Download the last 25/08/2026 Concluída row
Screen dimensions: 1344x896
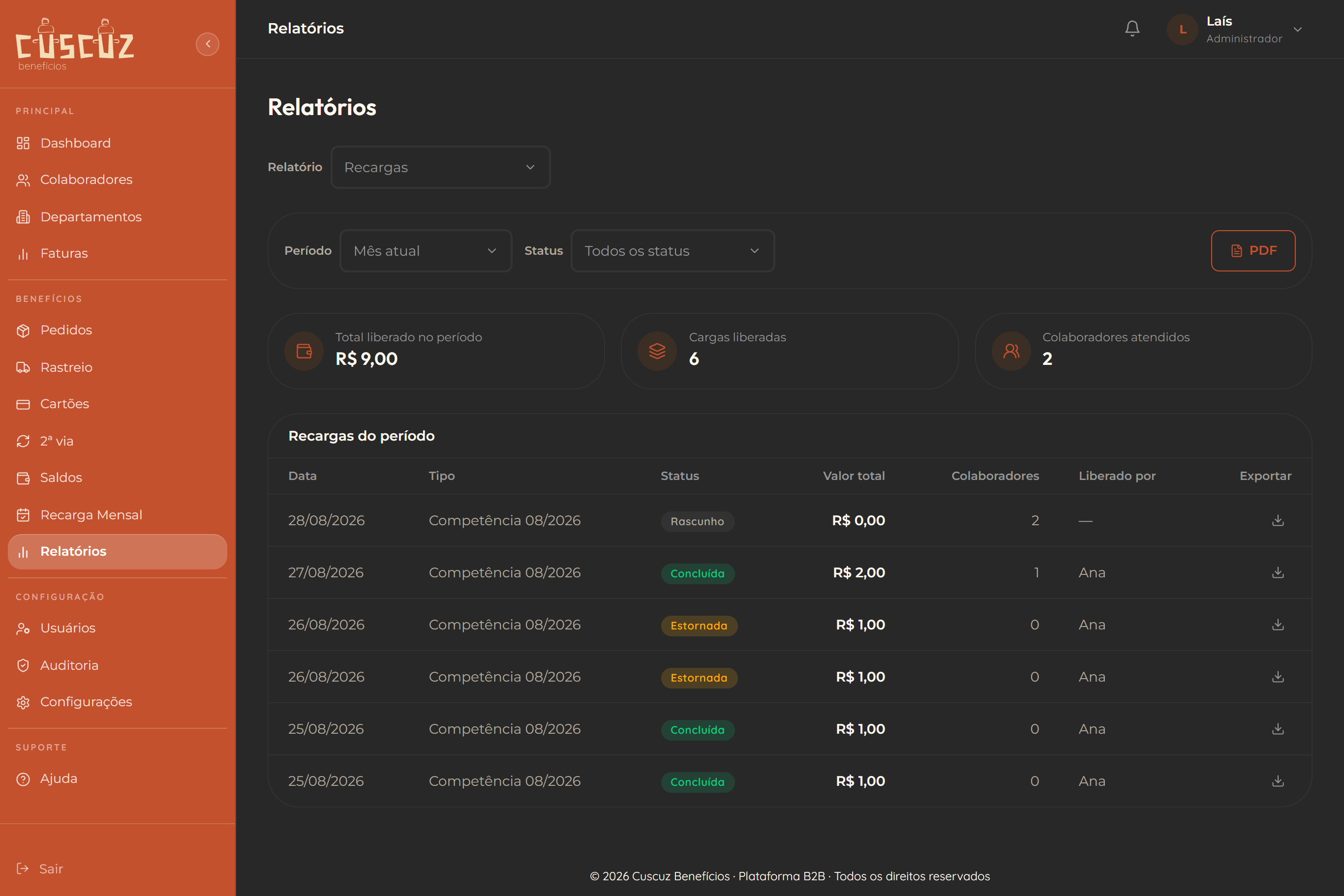(x=1278, y=781)
